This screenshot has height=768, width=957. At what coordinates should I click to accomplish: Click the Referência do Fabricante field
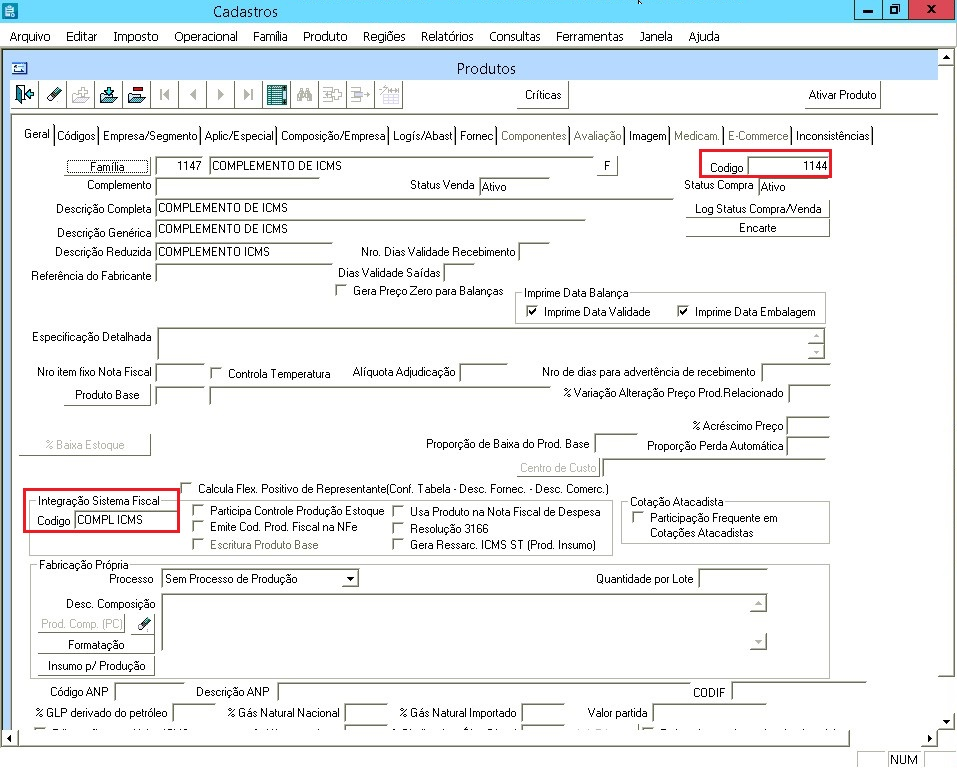[244, 274]
